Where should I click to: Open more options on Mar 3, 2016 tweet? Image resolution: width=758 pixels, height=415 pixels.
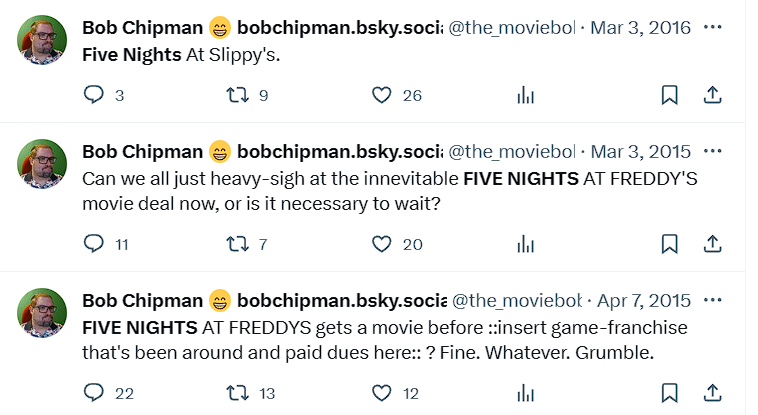pos(713,27)
